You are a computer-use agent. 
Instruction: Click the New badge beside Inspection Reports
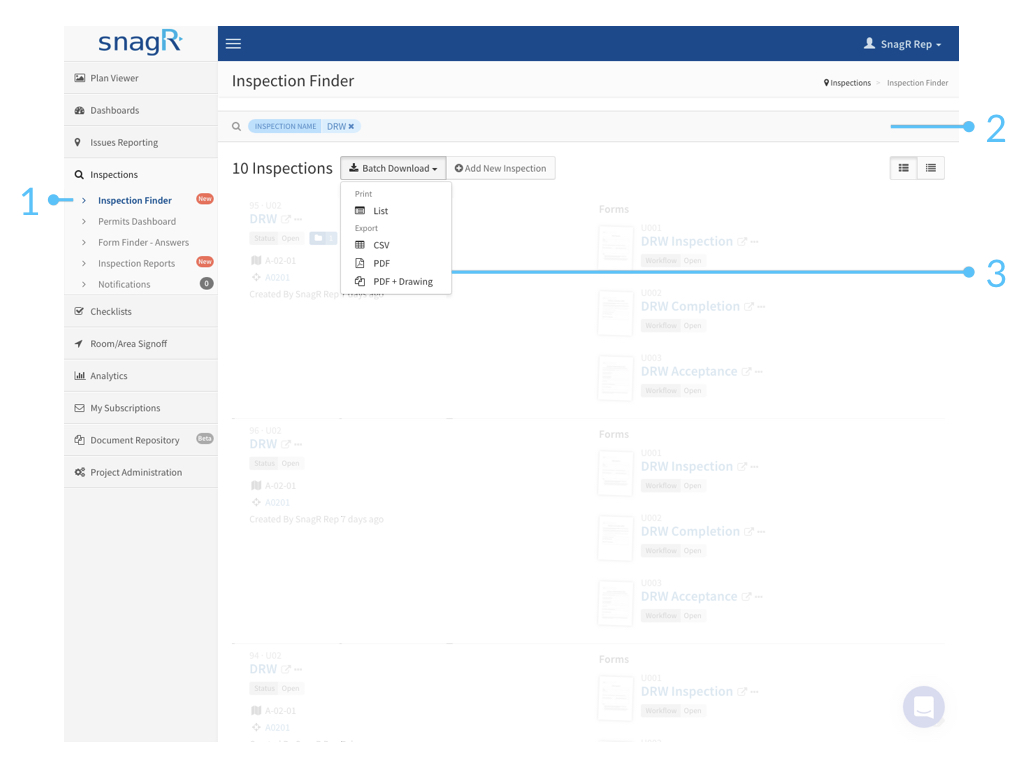[x=205, y=261]
